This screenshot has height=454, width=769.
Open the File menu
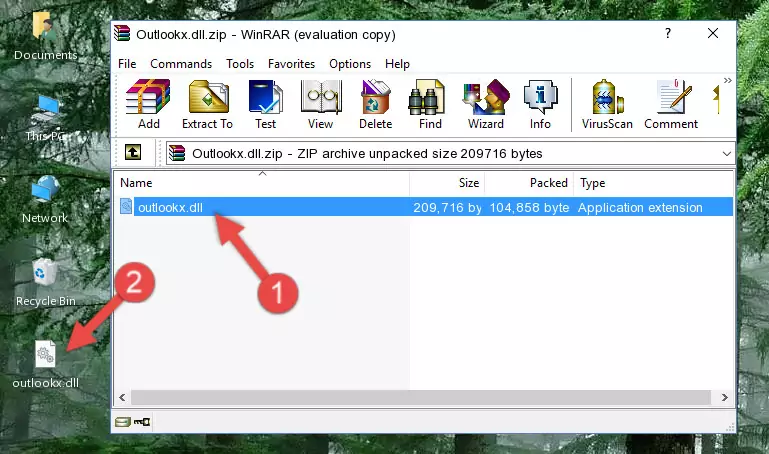click(127, 64)
